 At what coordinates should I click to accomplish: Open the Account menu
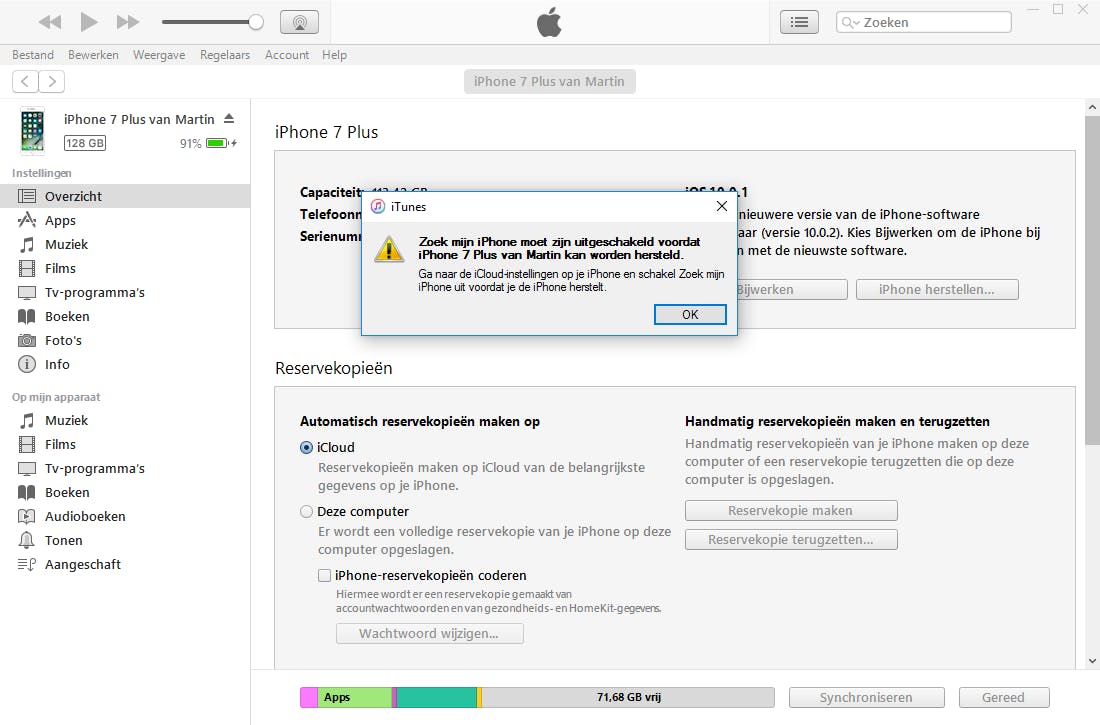(286, 55)
